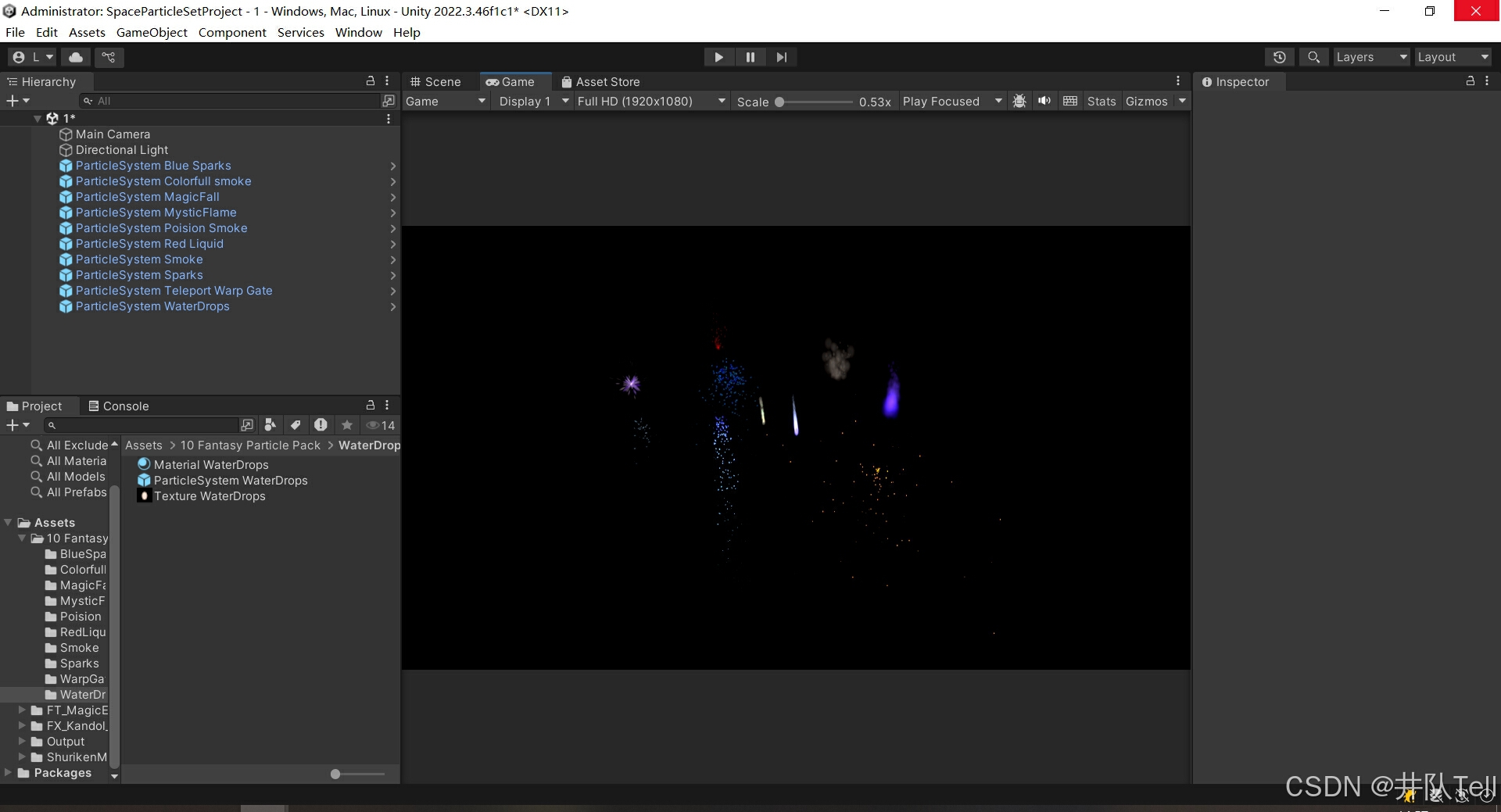Screen dimensions: 1501x812
Task: Select Directional Light object
Action: (x=121, y=150)
